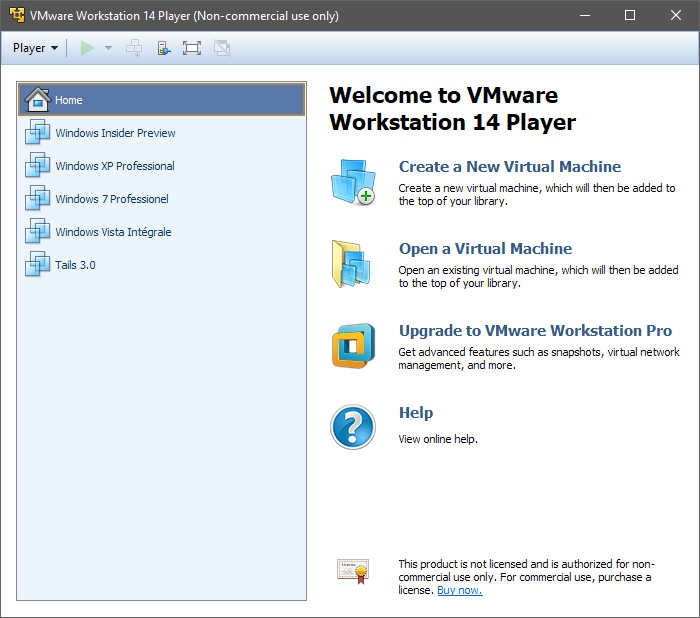
Task: Click the Buy now link
Action: point(460,590)
